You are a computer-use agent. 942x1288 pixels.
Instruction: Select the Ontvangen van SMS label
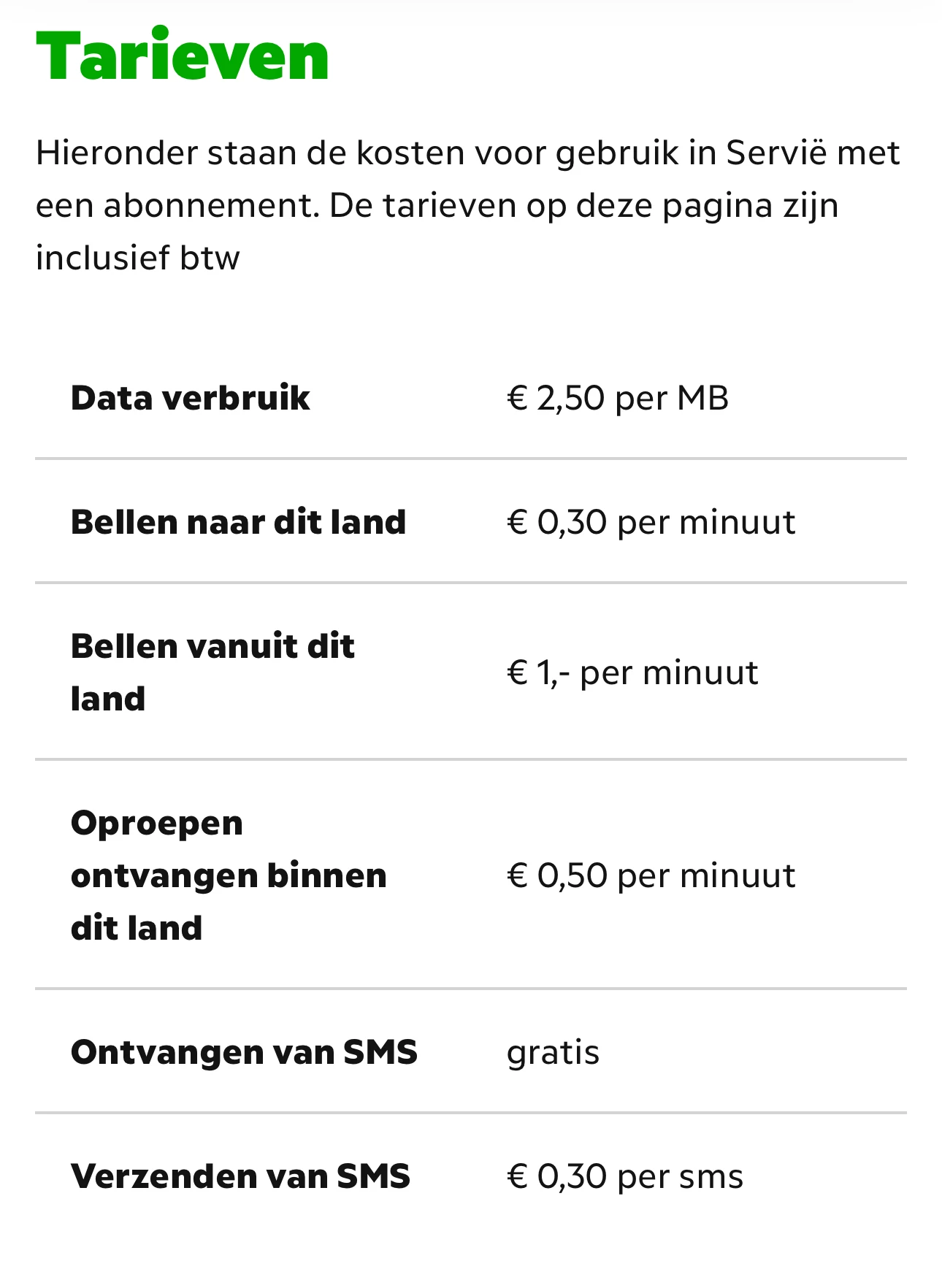pyautogui.click(x=244, y=1052)
